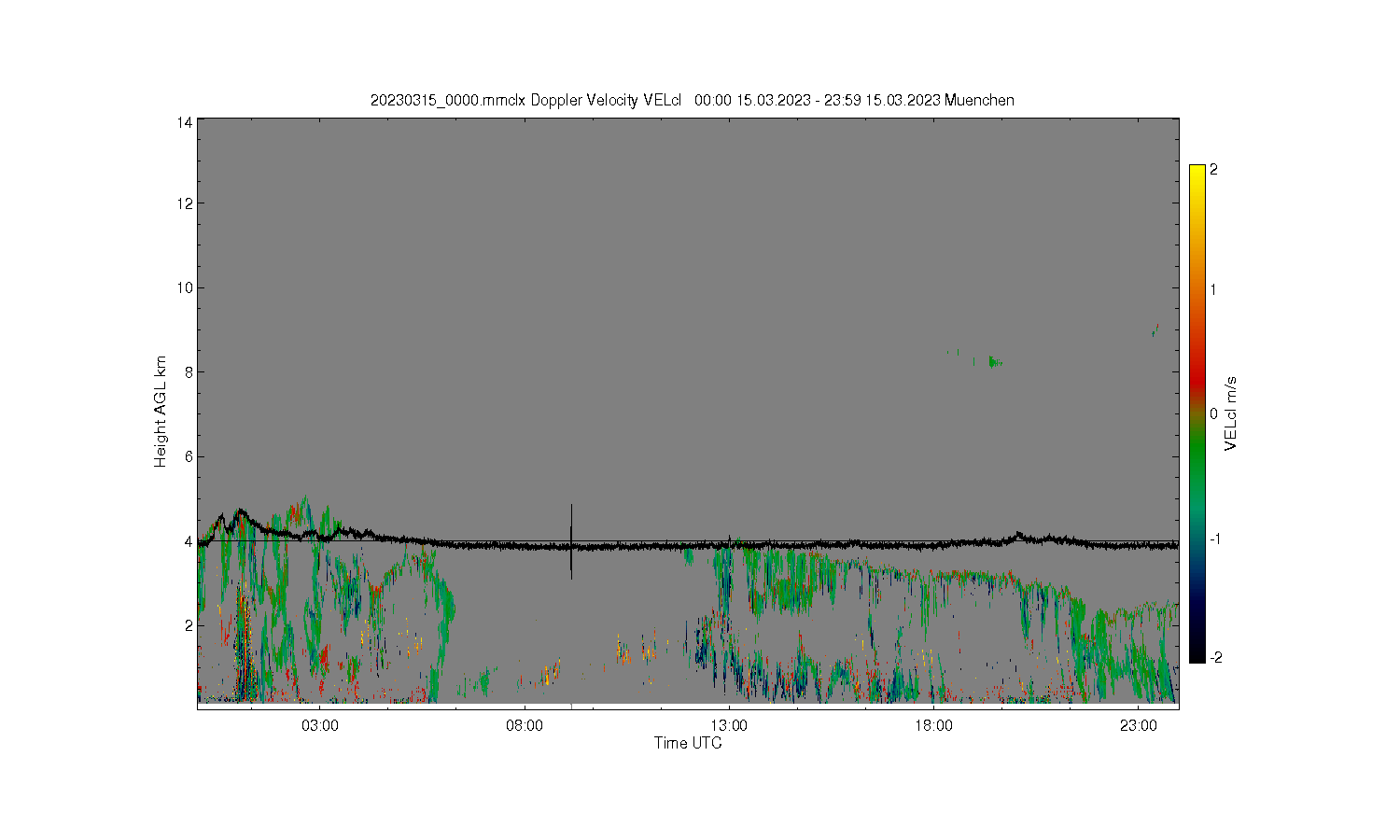Click the vertical black spike near 09:00
Screen dimensions: 1400x840
point(571,541)
